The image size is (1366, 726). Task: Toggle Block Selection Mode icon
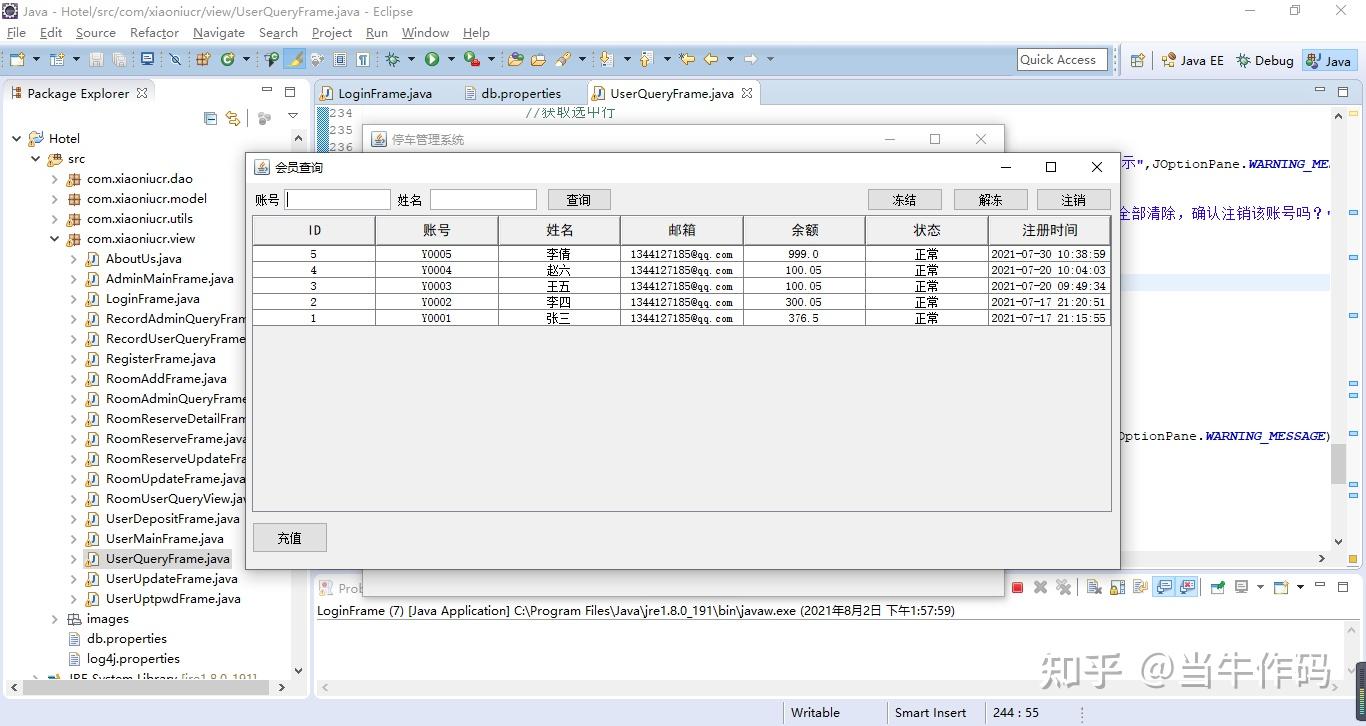(x=340, y=60)
